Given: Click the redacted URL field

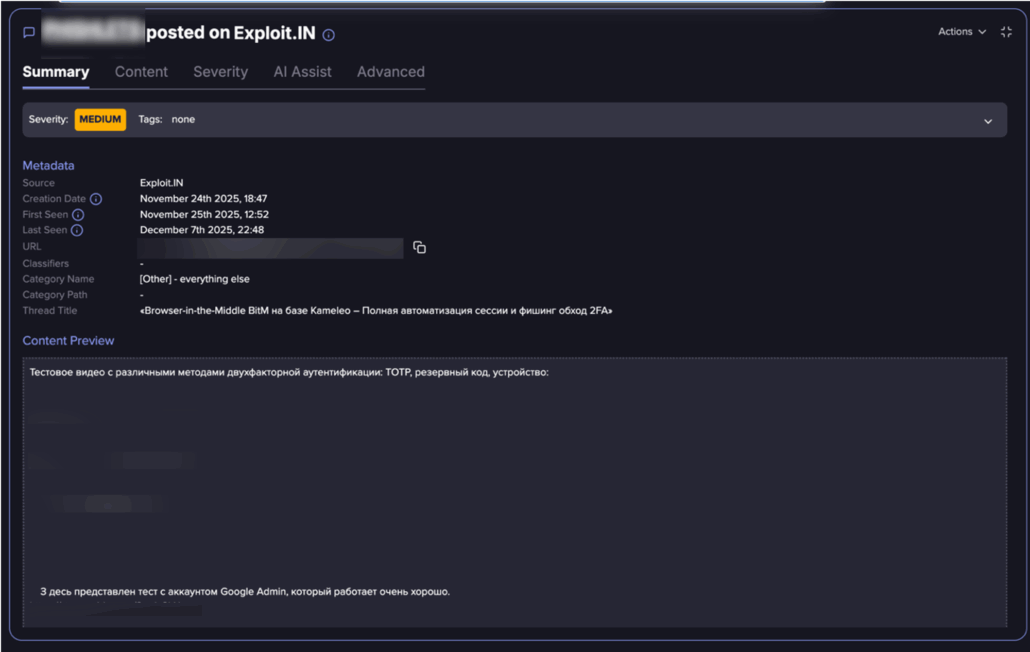Looking at the screenshot, I should pyautogui.click(x=270, y=248).
